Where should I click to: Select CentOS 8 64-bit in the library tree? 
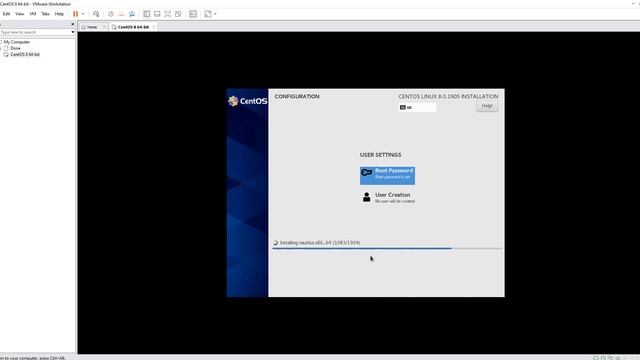coord(25,54)
